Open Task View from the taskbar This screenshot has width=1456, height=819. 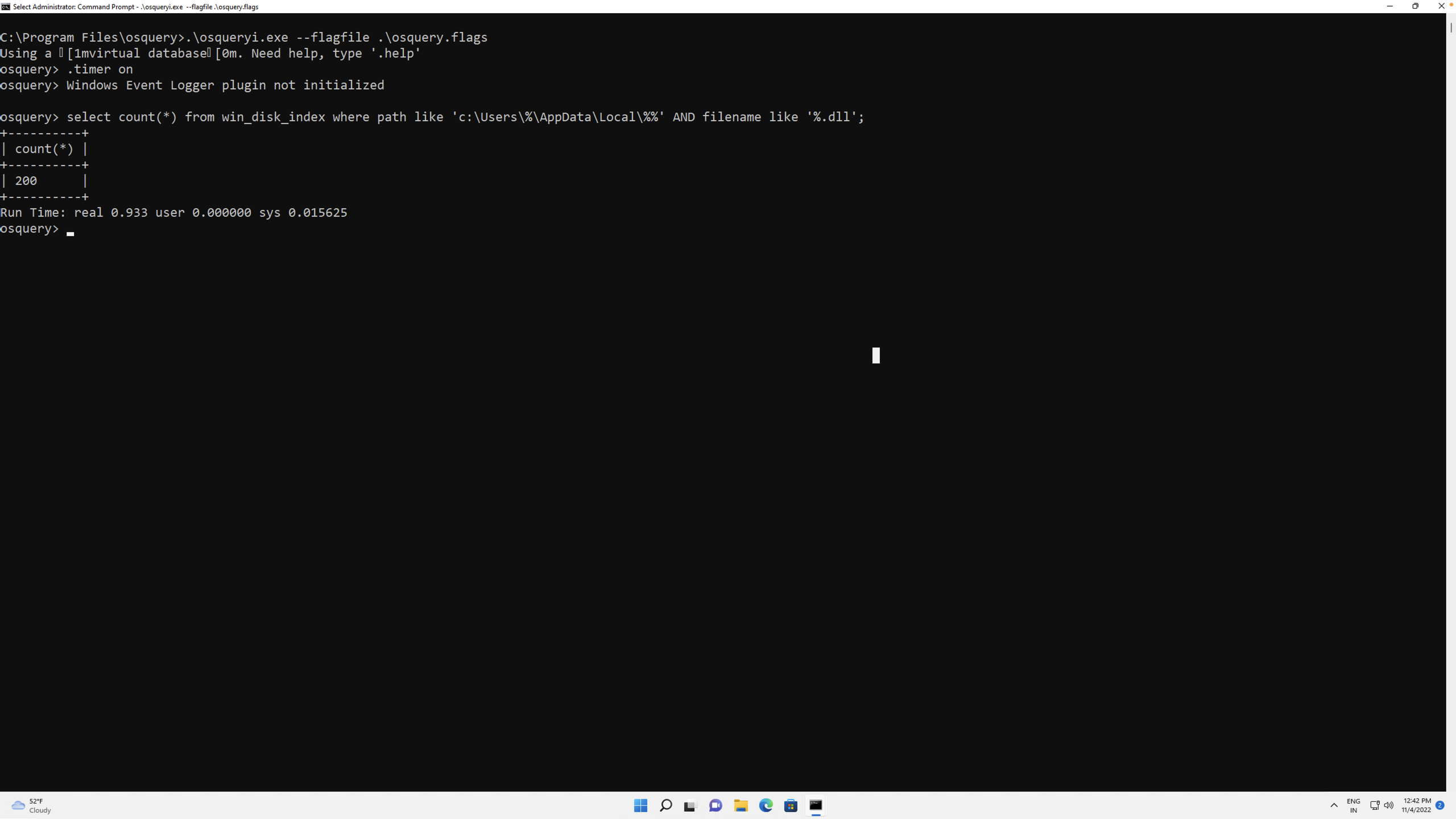(x=690, y=805)
